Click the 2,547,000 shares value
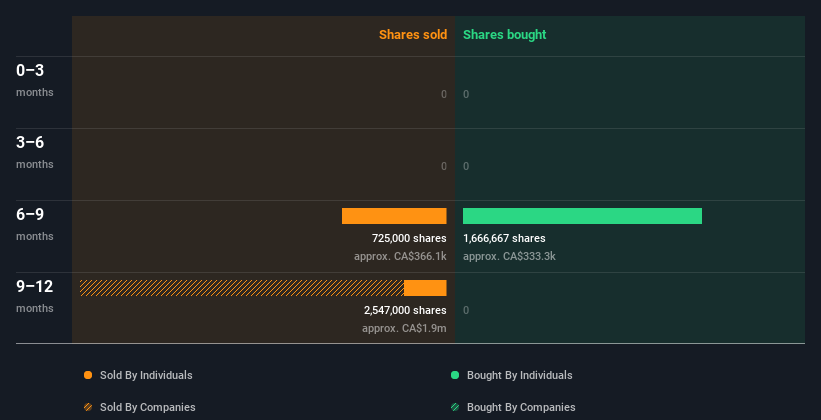Viewport: 821px width, 420px height. [405, 310]
